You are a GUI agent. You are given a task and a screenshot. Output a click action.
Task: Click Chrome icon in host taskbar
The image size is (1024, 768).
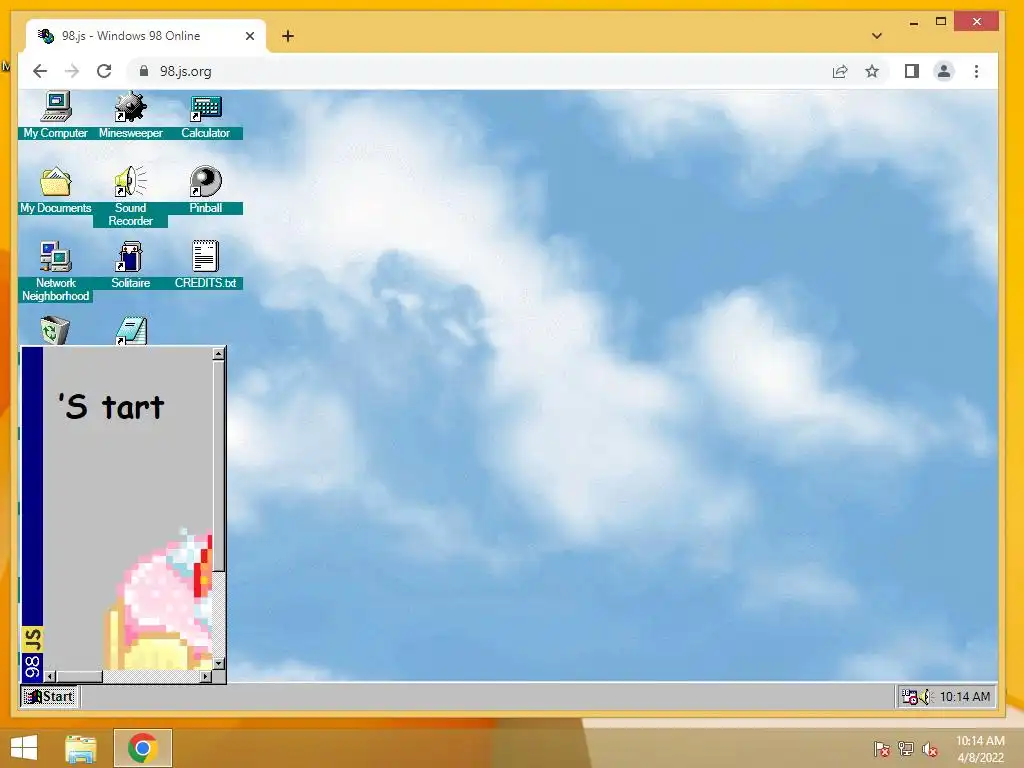[x=143, y=748]
